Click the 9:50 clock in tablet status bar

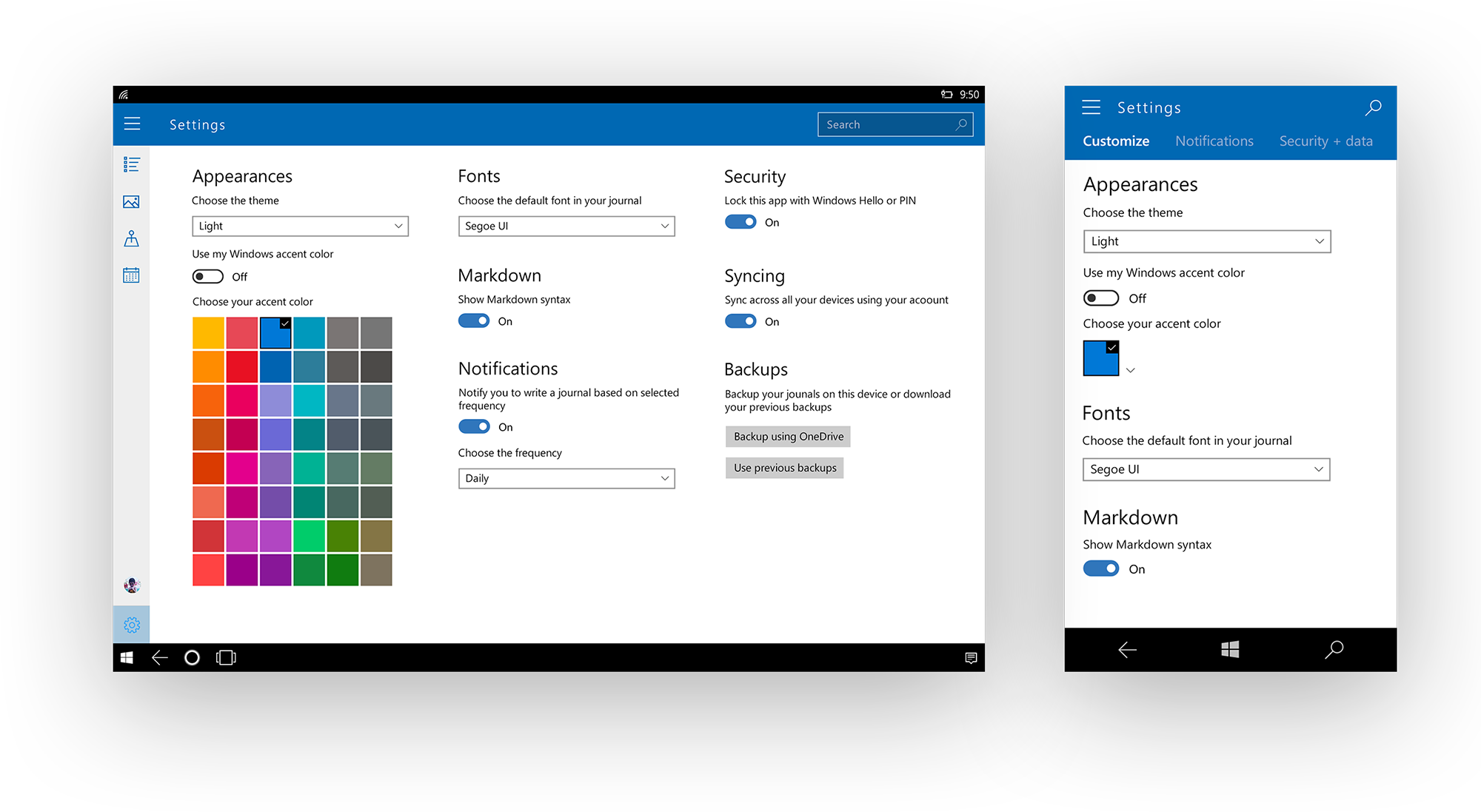969,95
